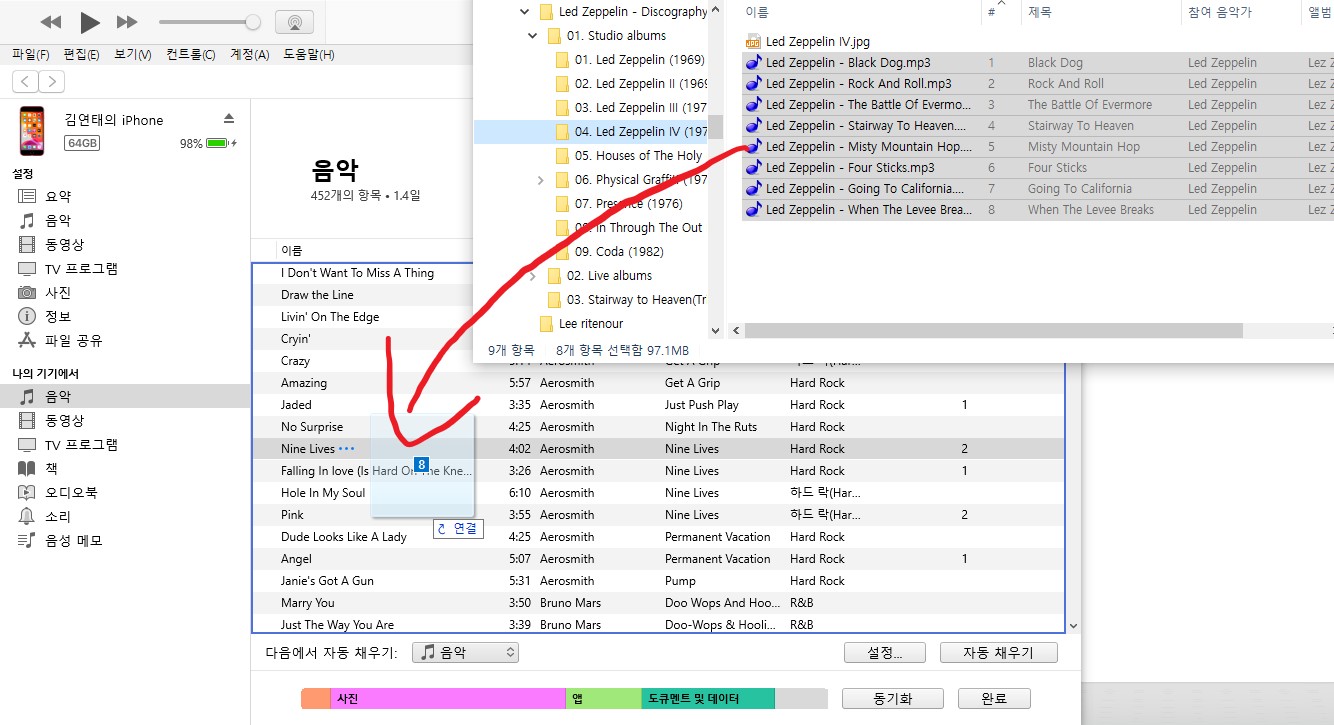Select the song Just The Way You Are
Viewport: 1334px width, 725px height.
pyautogui.click(x=337, y=625)
